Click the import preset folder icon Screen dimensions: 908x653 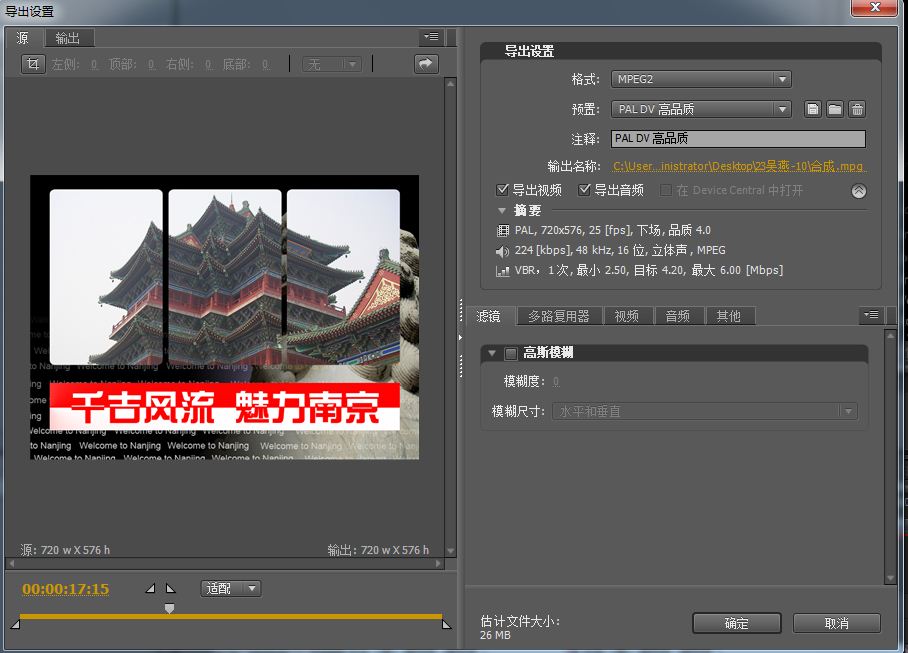point(835,109)
